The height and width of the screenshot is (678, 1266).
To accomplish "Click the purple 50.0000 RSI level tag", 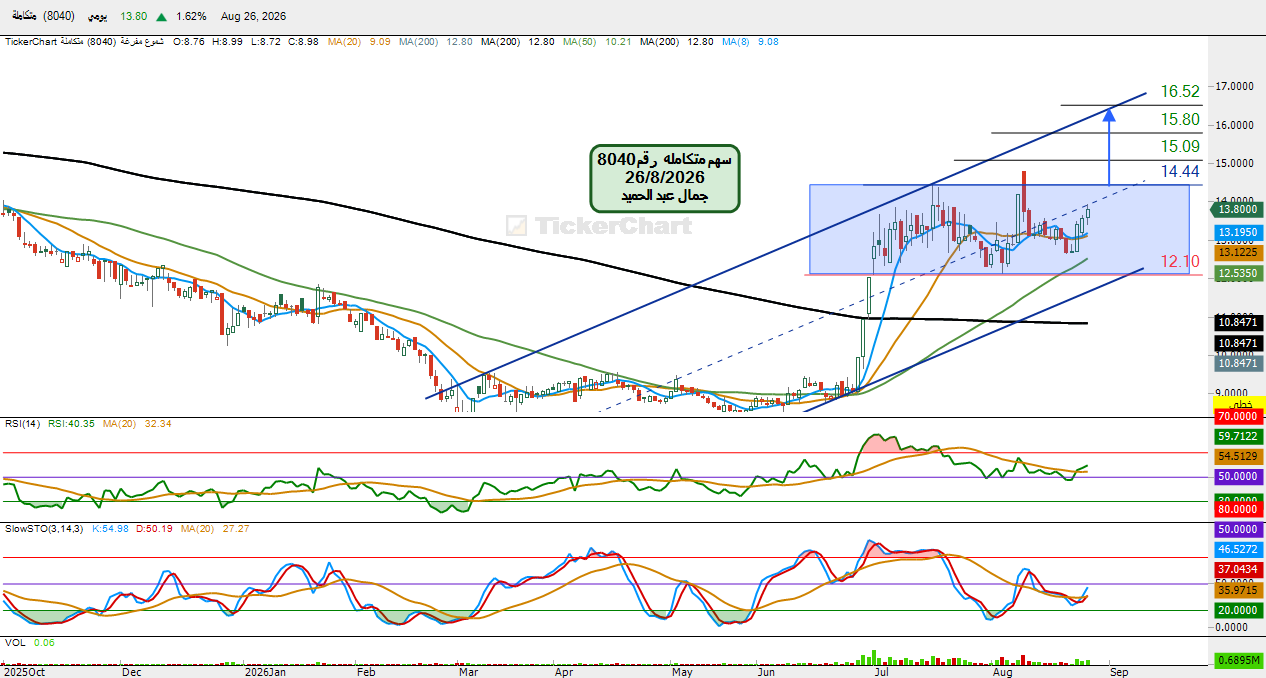I will [1237, 478].
